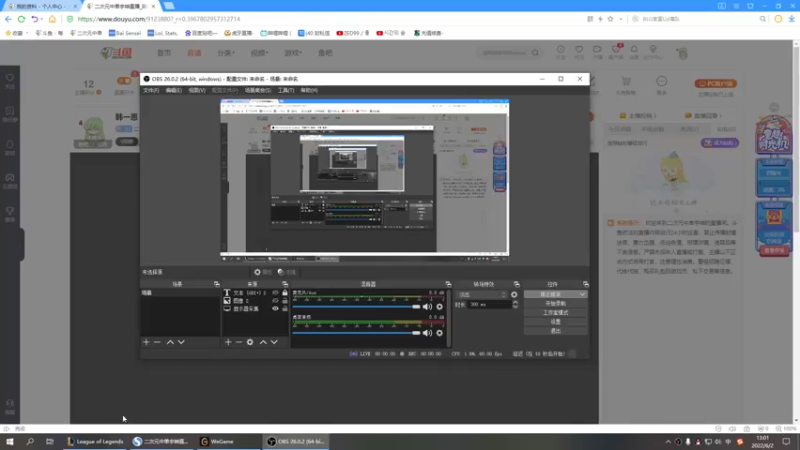Toggle visibility of the Display Capture source
The height and width of the screenshot is (450, 800).
tap(276, 309)
